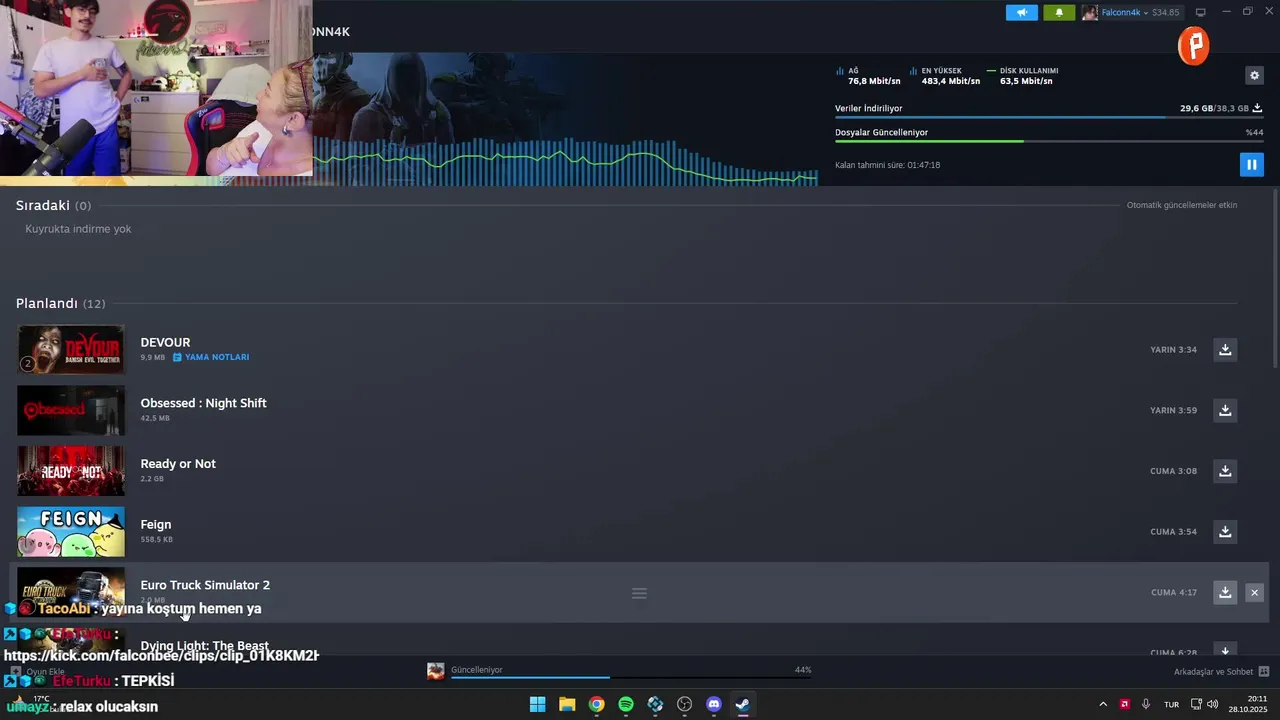
Task: Open download settings gear icon
Action: [x=1254, y=75]
